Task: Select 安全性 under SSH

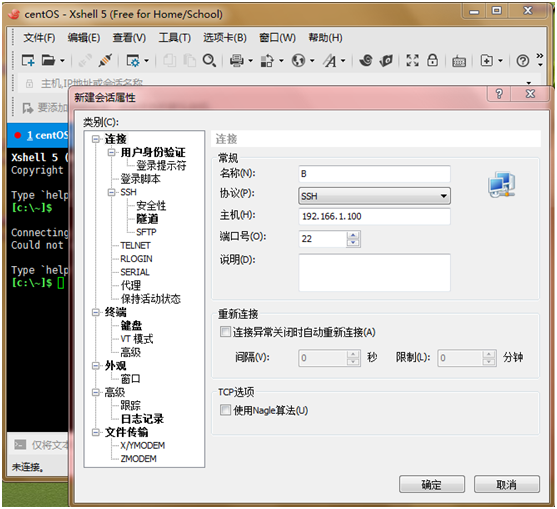Action: pyautogui.click(x=151, y=206)
